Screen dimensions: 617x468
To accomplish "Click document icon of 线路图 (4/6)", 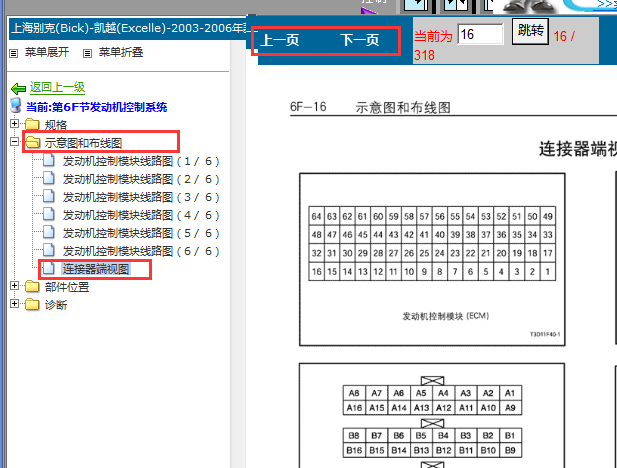I will (x=49, y=215).
